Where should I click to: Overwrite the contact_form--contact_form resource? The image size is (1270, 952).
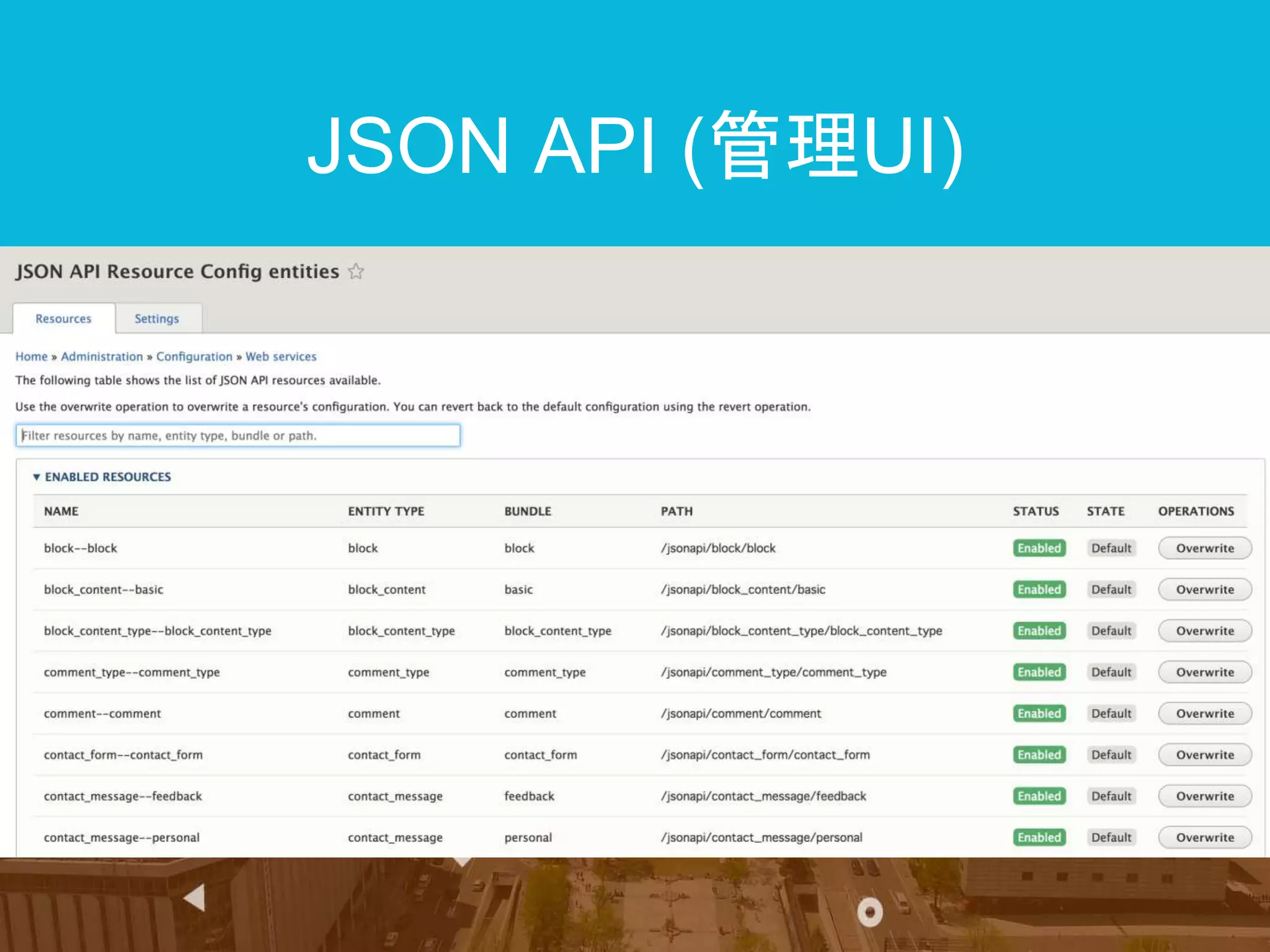pyautogui.click(x=1205, y=755)
